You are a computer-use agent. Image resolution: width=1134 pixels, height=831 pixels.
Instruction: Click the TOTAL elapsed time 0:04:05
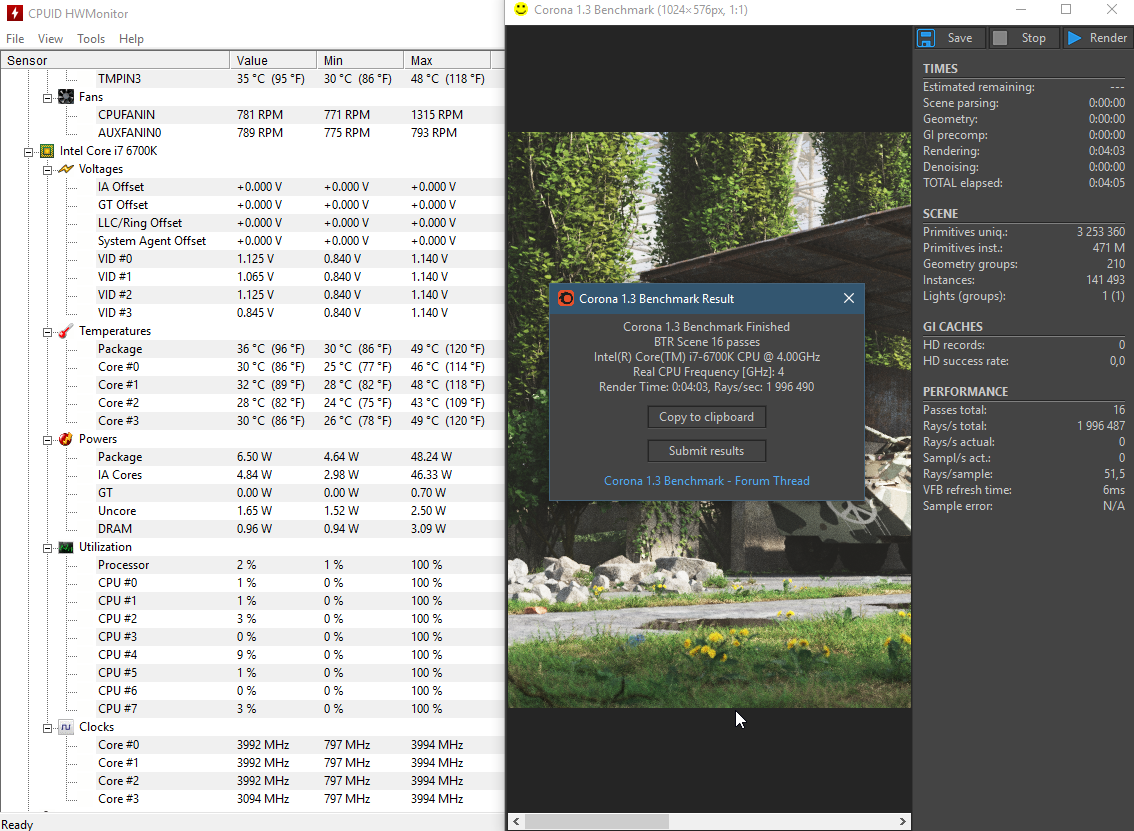pos(1107,183)
